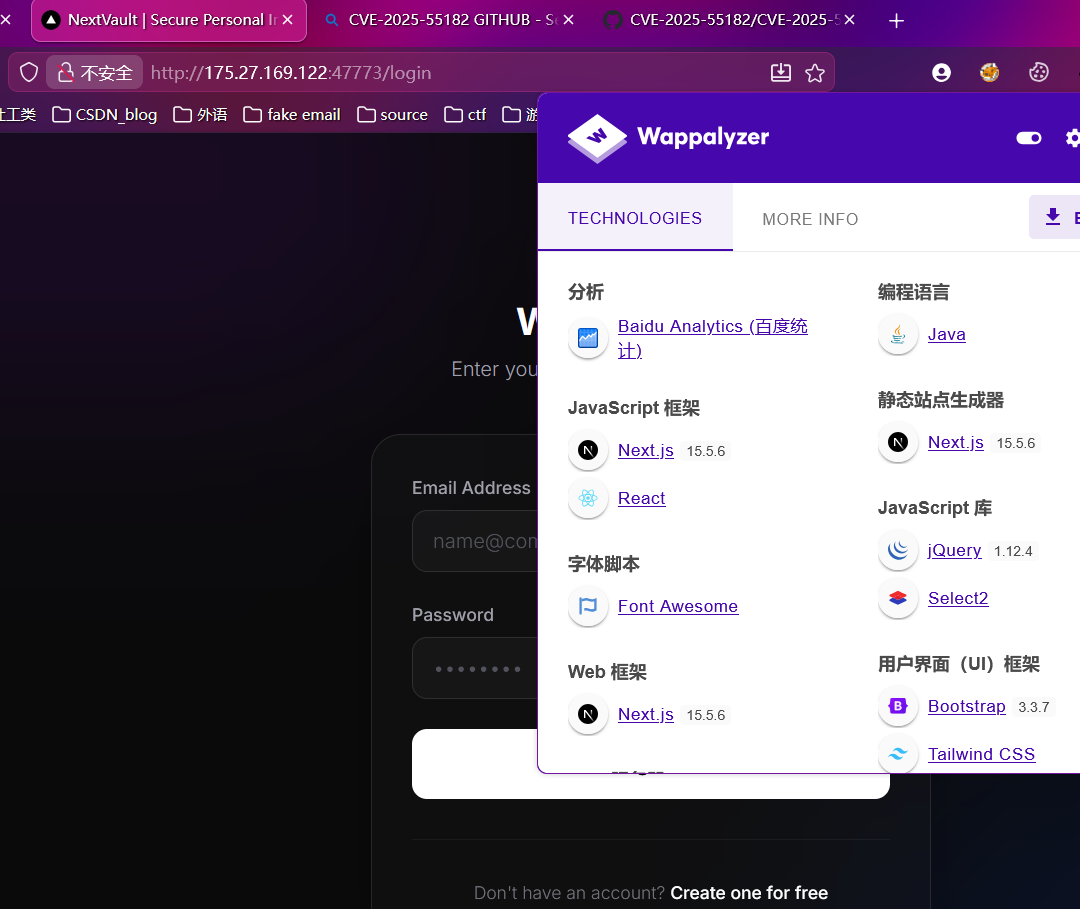Open a new browser tab
The height and width of the screenshot is (909, 1080).
(x=896, y=21)
